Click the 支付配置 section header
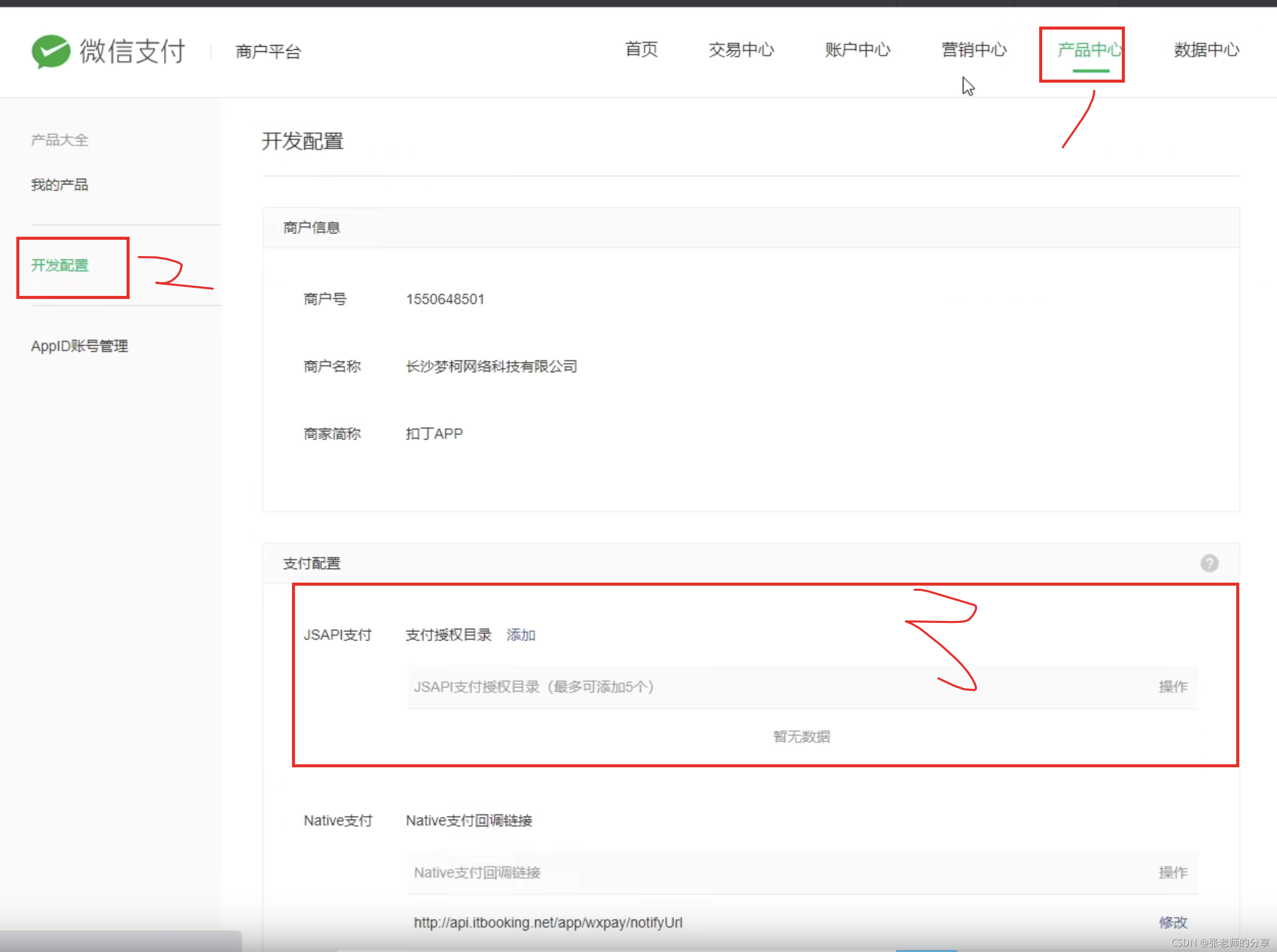1277x952 pixels. point(312,564)
